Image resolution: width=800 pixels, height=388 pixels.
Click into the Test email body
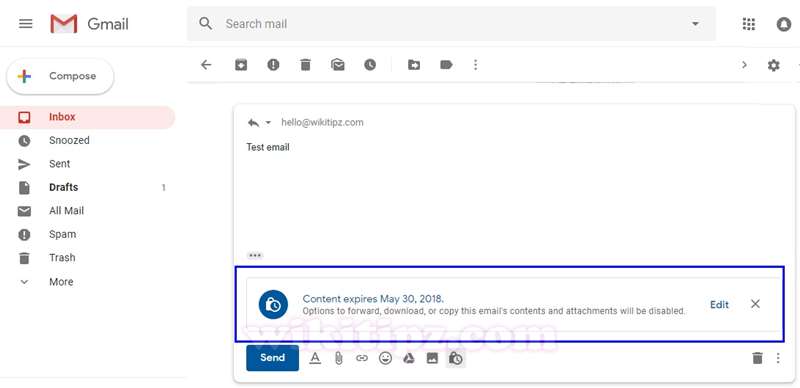point(268,147)
